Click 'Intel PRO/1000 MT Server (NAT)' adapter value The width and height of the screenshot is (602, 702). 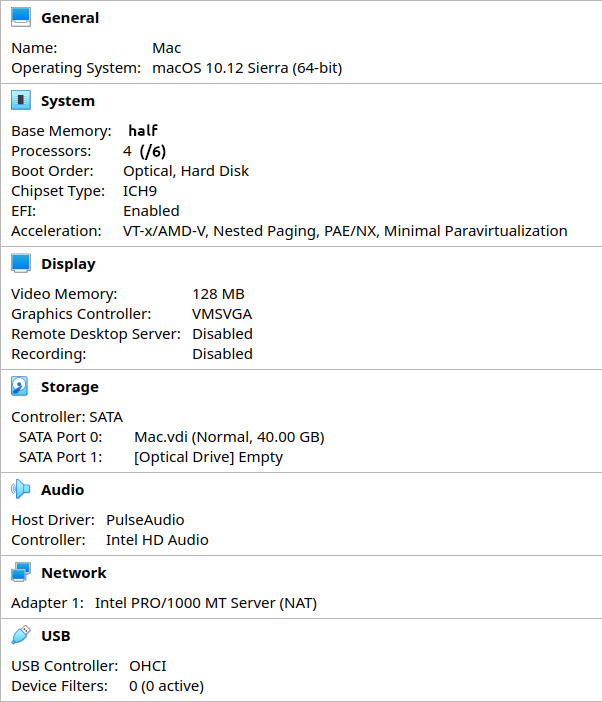pos(206,603)
